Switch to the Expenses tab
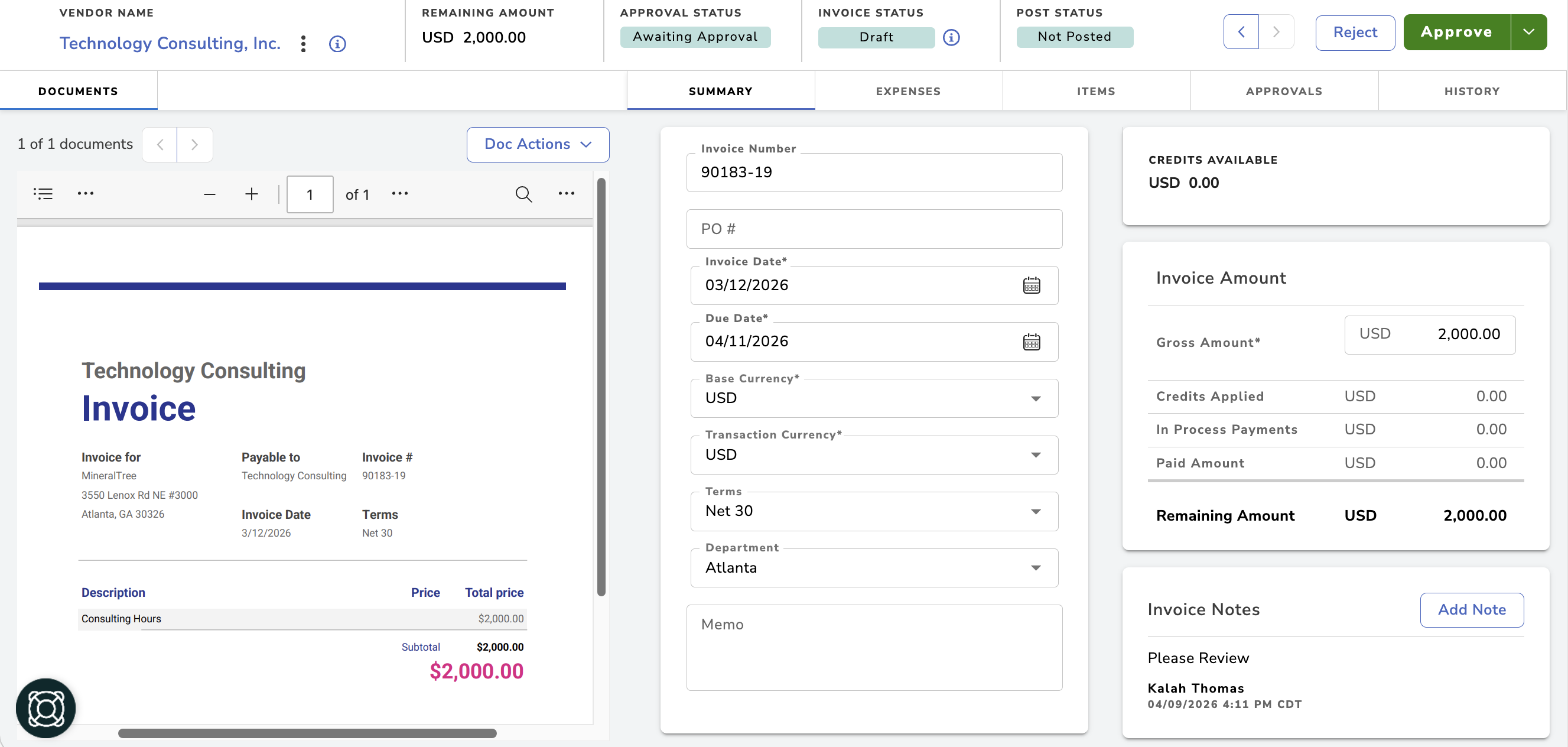 [x=908, y=92]
